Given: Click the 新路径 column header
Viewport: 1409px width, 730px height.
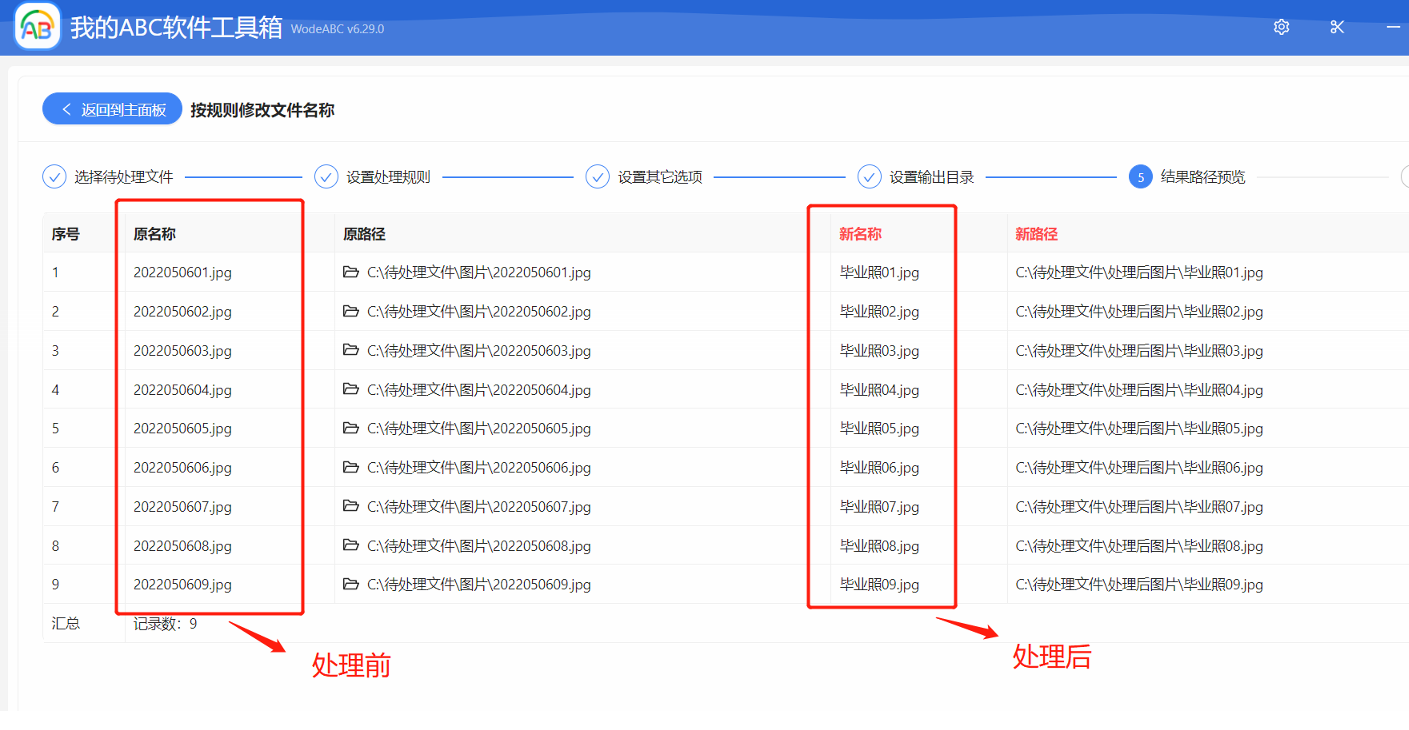Looking at the screenshot, I should (x=1037, y=234).
